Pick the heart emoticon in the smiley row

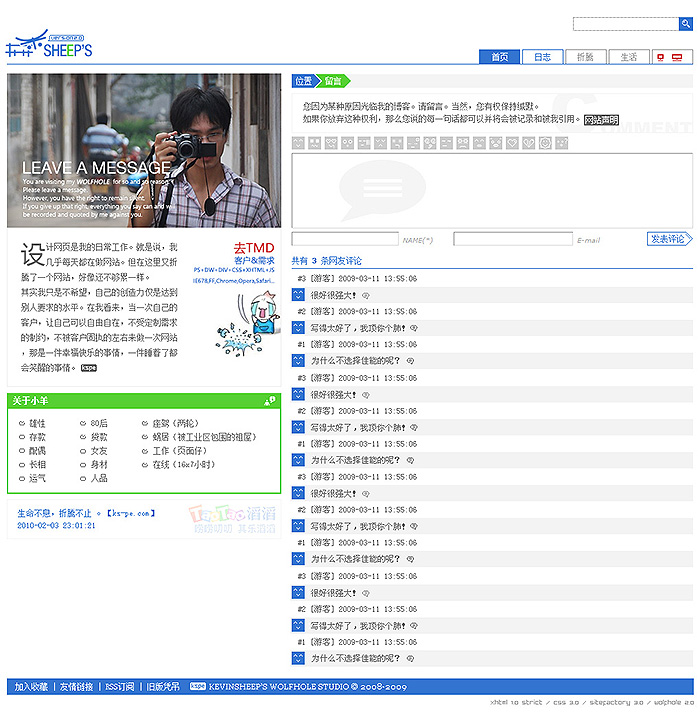pos(513,143)
